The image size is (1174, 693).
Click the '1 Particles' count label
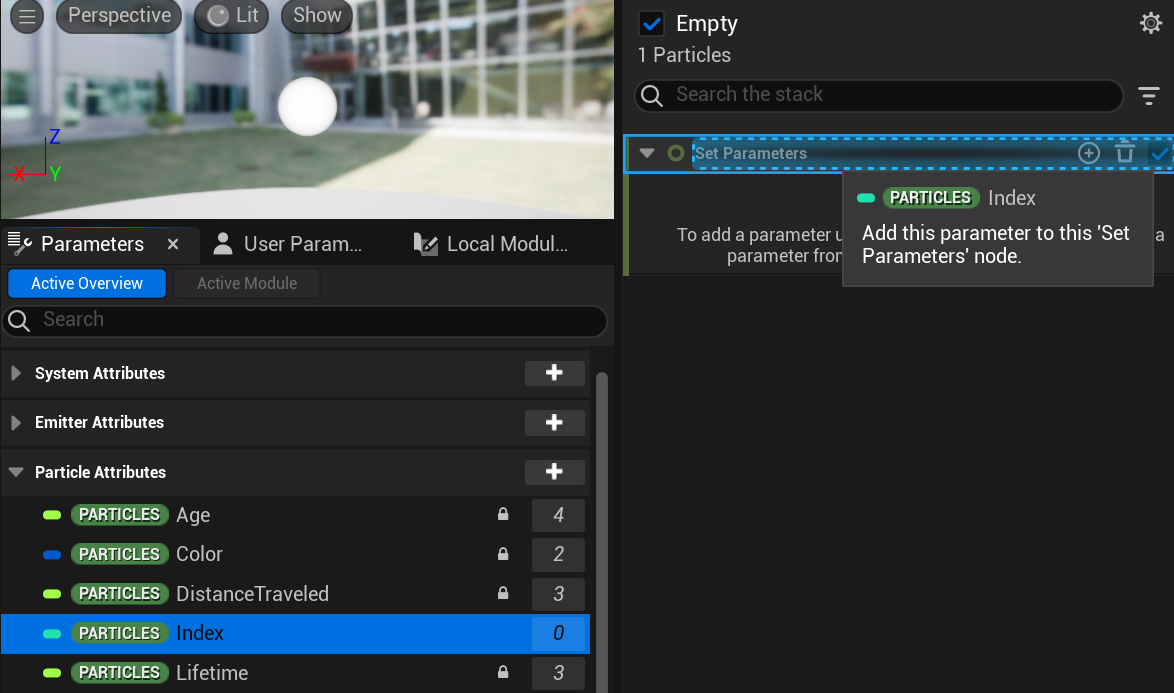684,55
